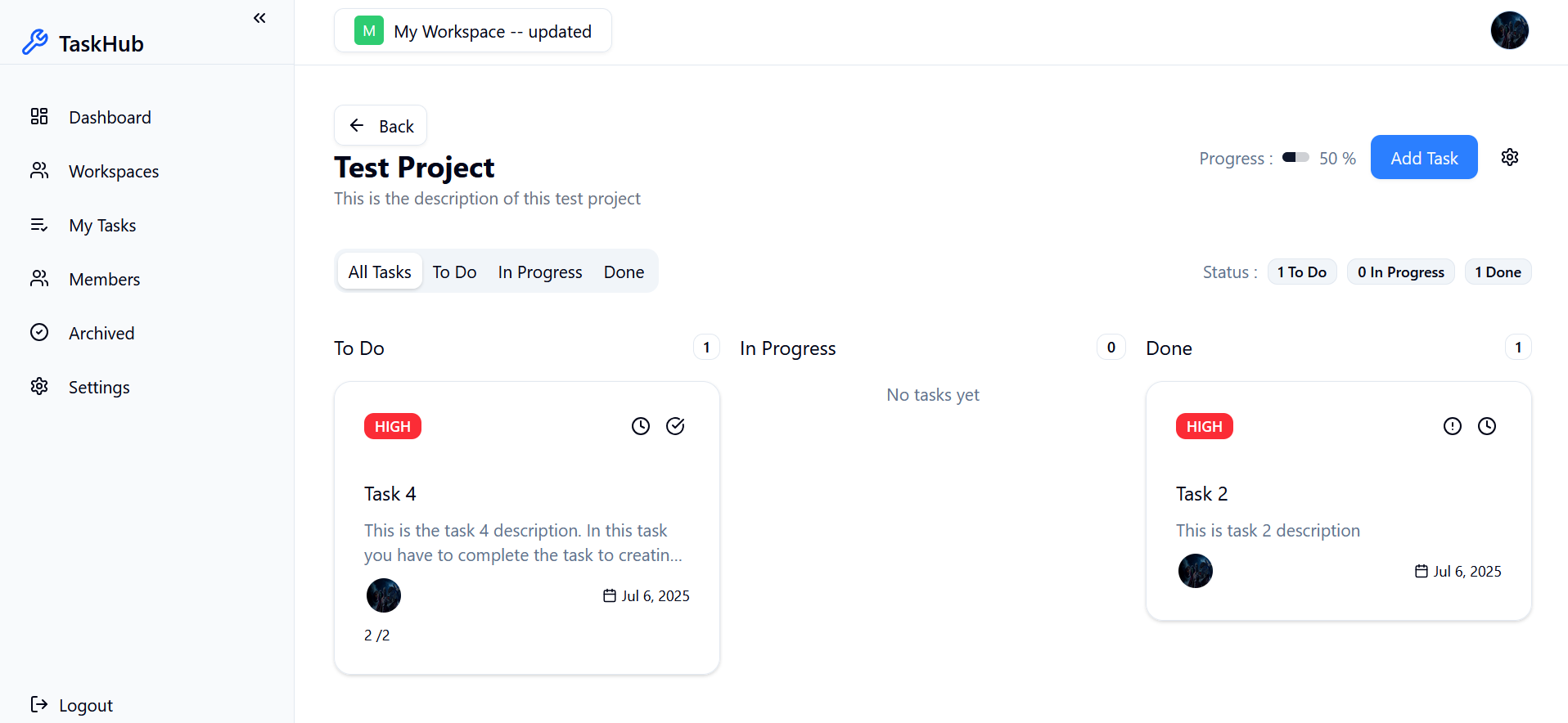Open user profile avatar menu
The image size is (1568, 723).
pyautogui.click(x=1510, y=30)
